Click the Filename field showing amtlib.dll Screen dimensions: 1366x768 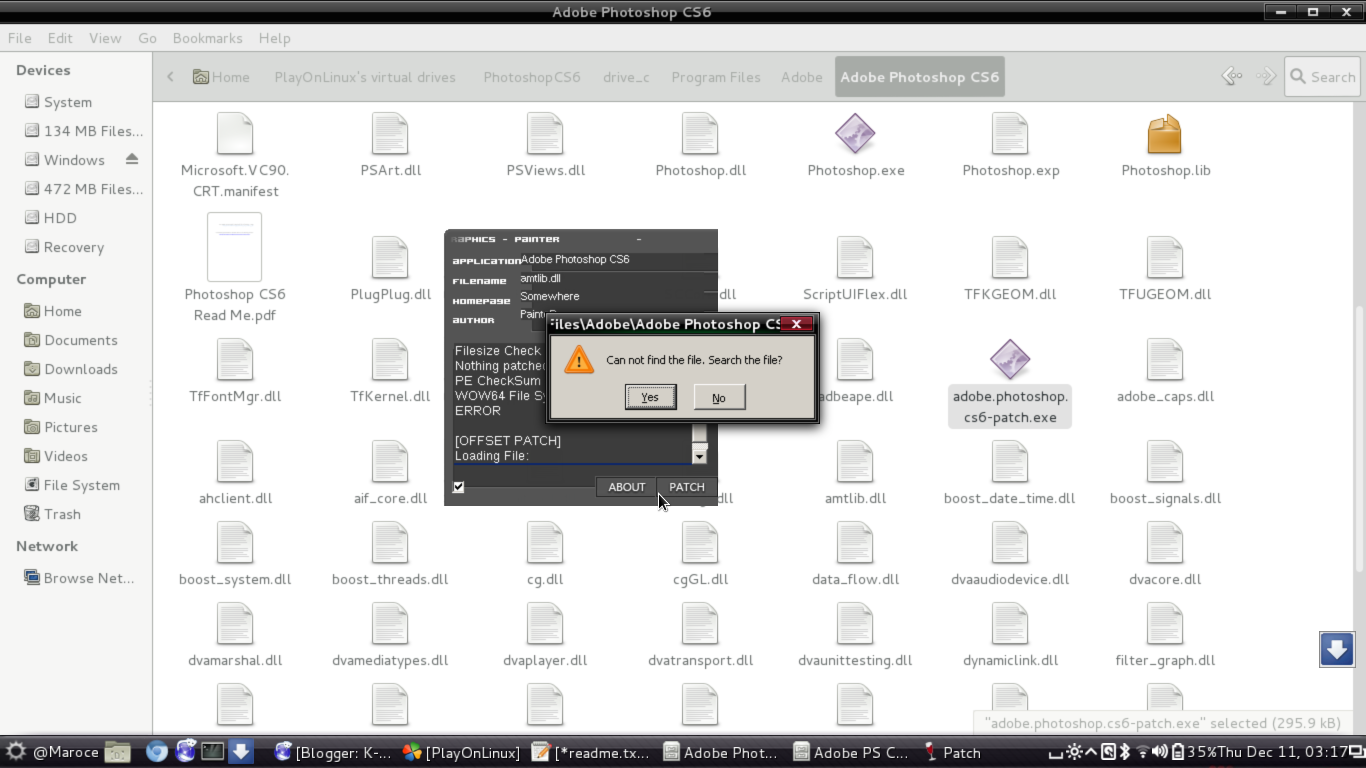(617, 279)
